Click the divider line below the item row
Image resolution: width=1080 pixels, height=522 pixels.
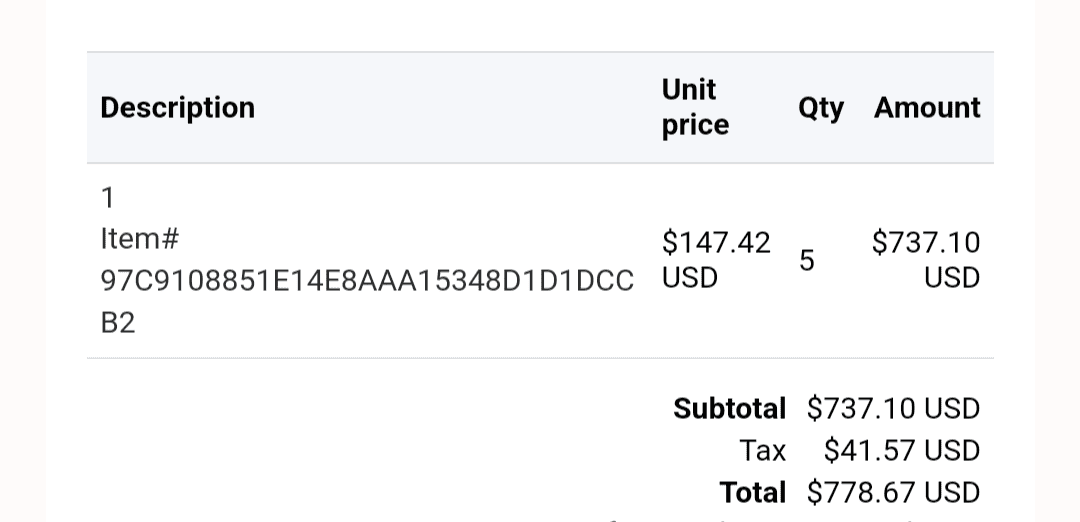540,358
